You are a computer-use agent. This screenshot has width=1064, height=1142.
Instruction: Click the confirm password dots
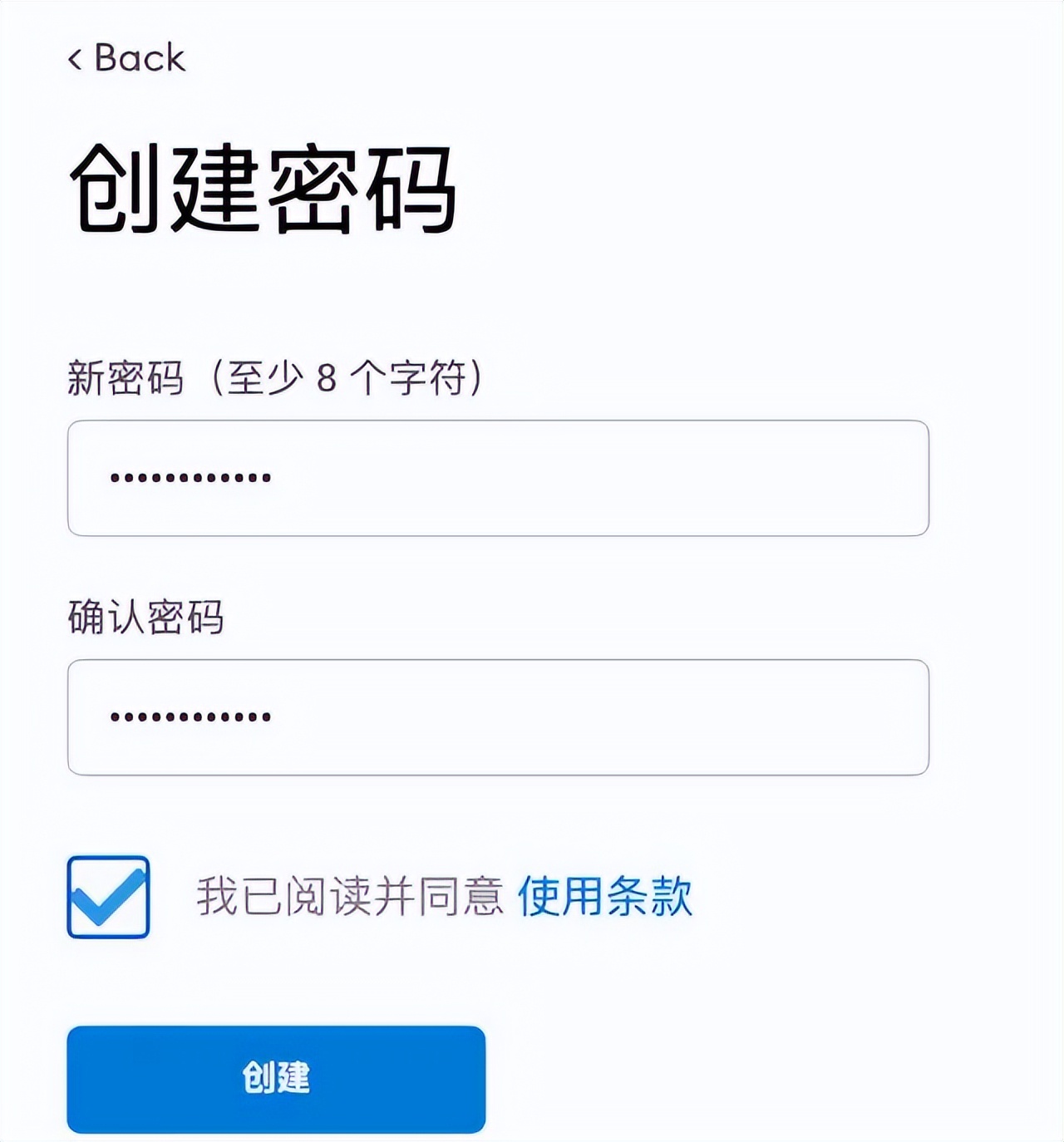tap(190, 716)
